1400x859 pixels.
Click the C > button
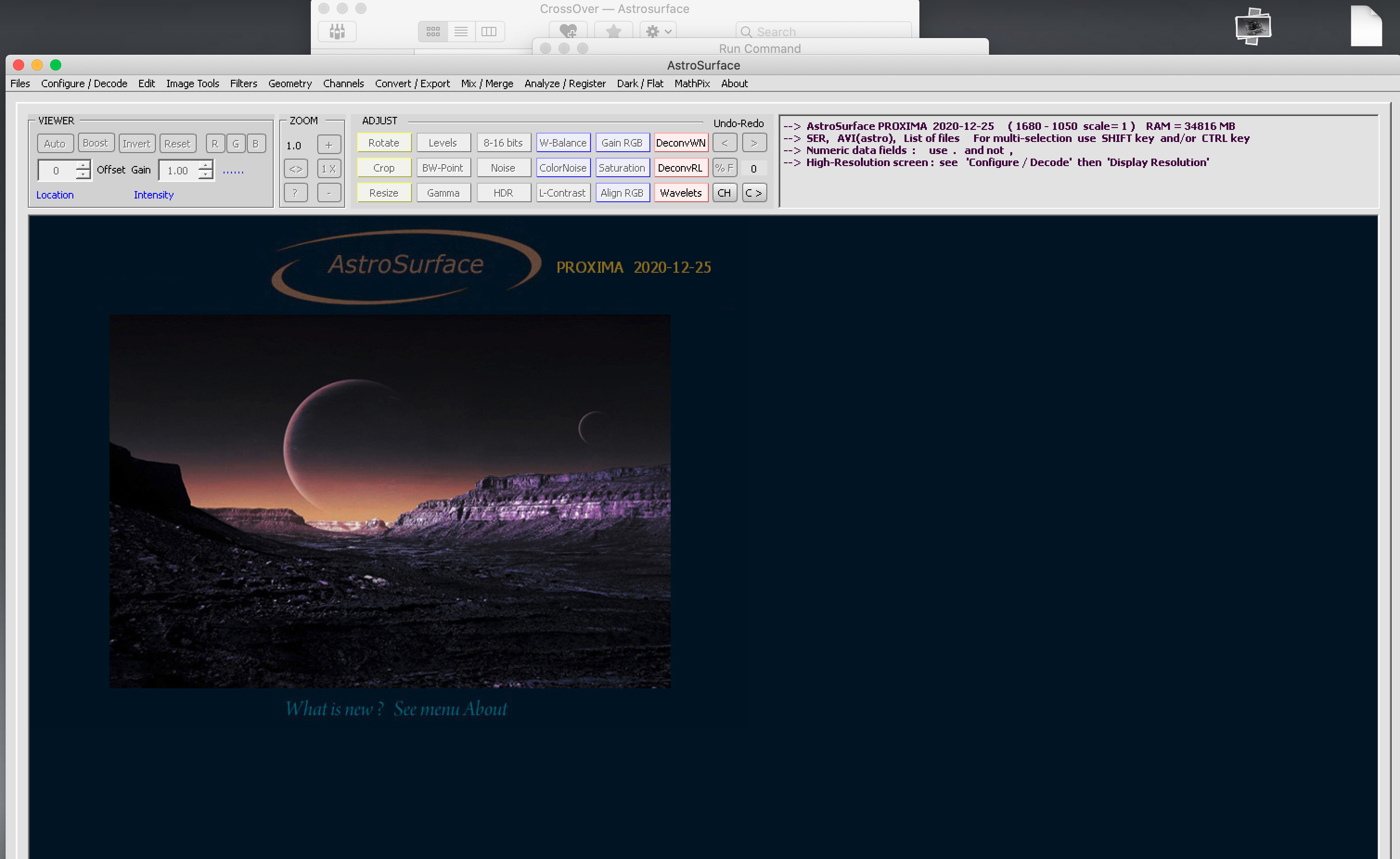754,193
